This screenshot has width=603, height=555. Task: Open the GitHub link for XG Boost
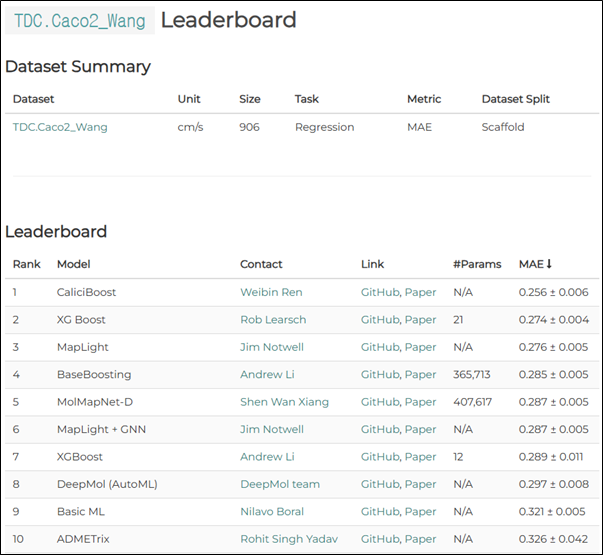pos(379,320)
